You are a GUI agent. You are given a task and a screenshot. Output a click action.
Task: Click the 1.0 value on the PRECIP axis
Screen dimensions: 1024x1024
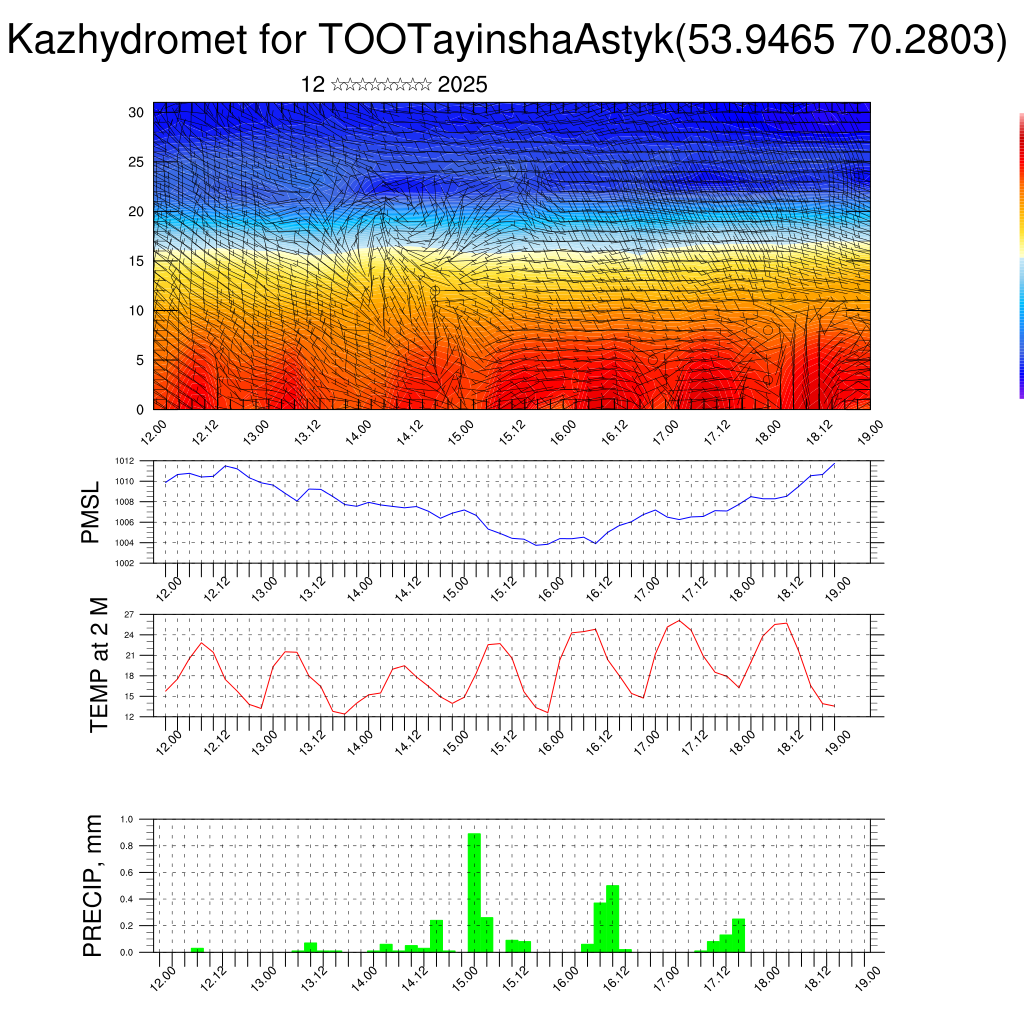point(127,819)
